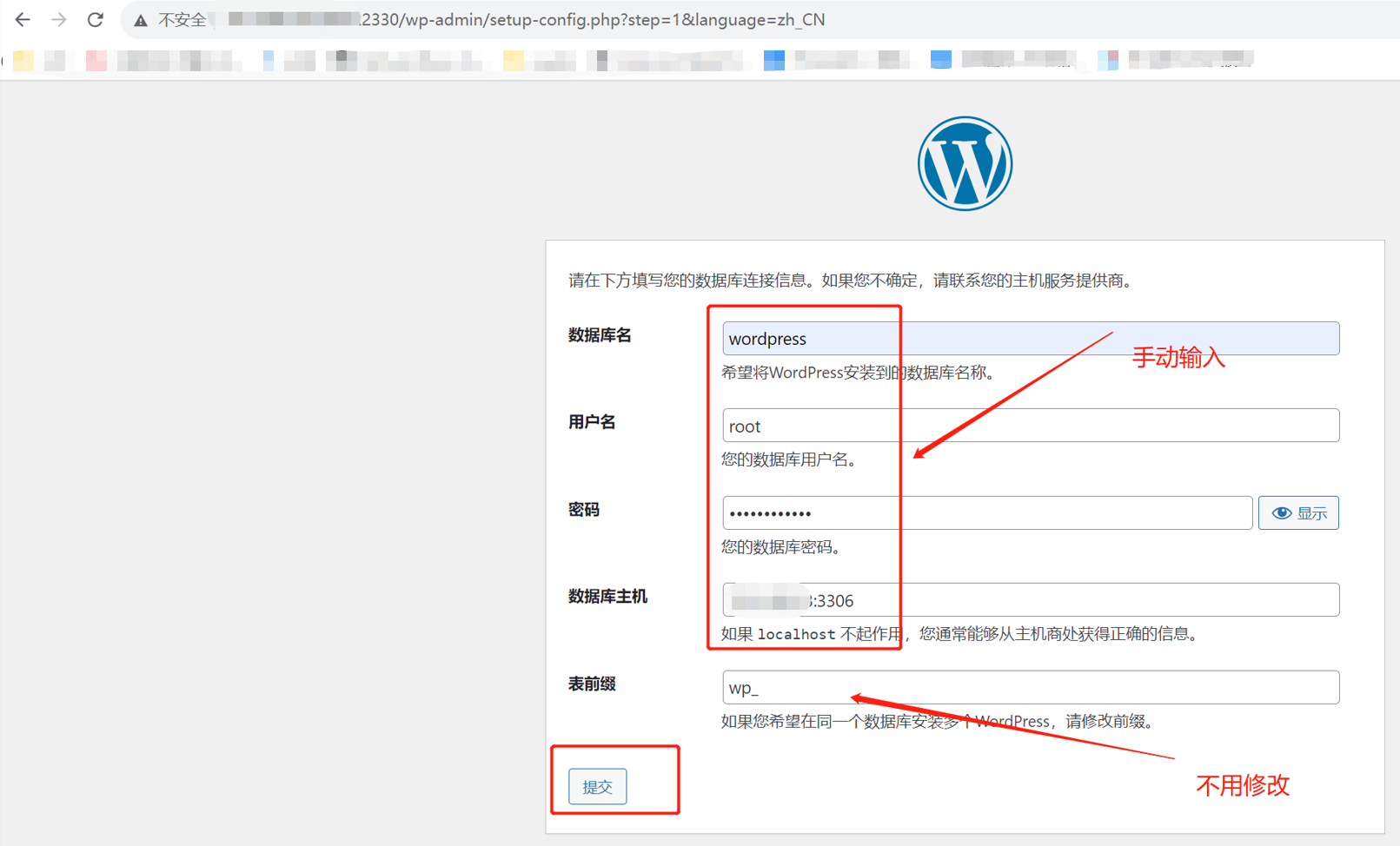Click the hint 您的数据库密码。
The width and height of the screenshot is (1400, 846).
tap(783, 547)
